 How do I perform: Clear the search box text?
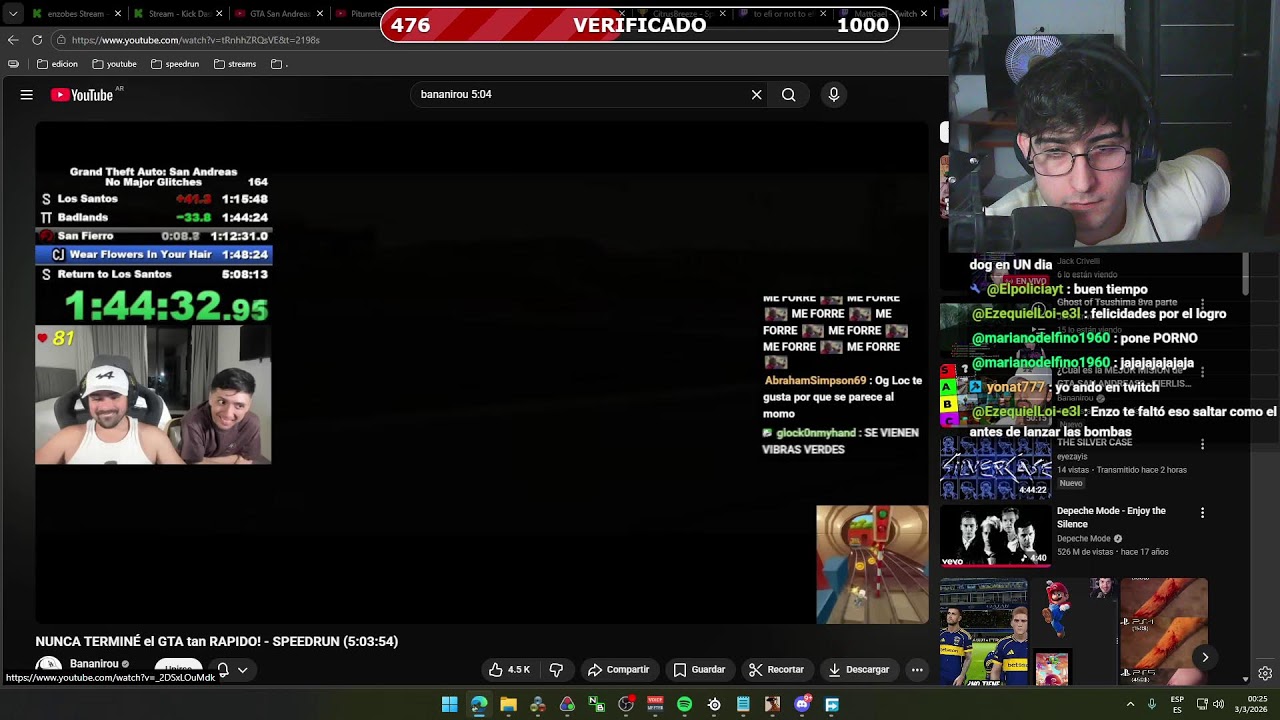tap(756, 94)
